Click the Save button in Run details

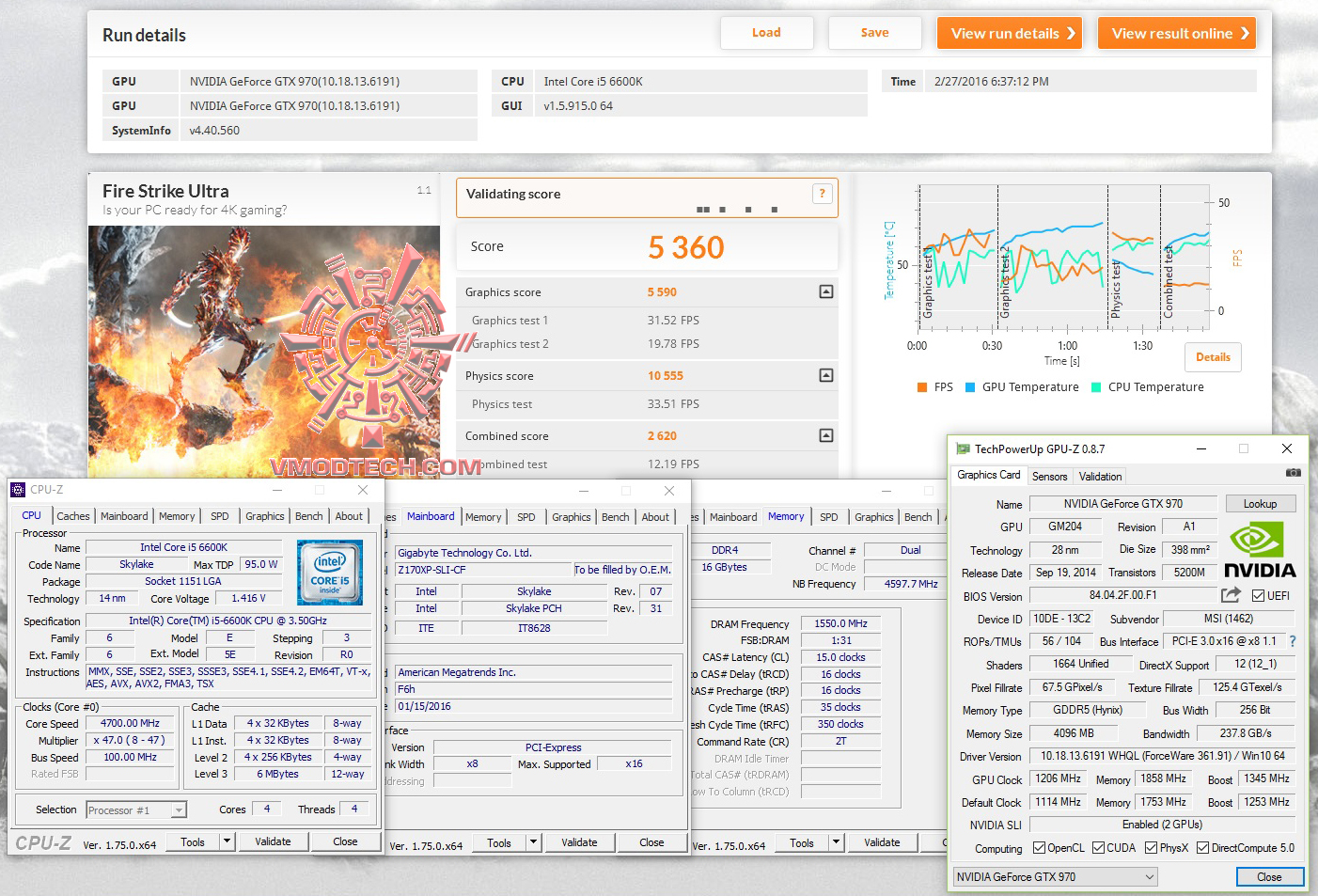coord(874,33)
